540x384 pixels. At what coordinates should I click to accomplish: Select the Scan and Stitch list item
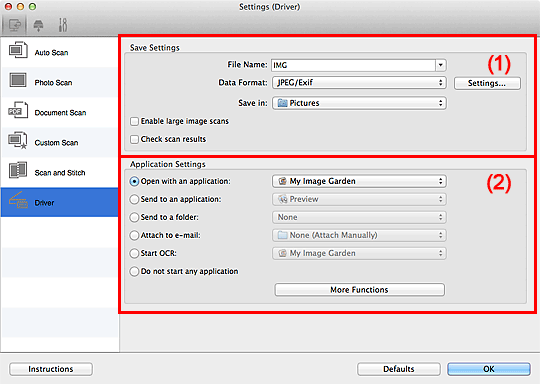click(x=60, y=172)
